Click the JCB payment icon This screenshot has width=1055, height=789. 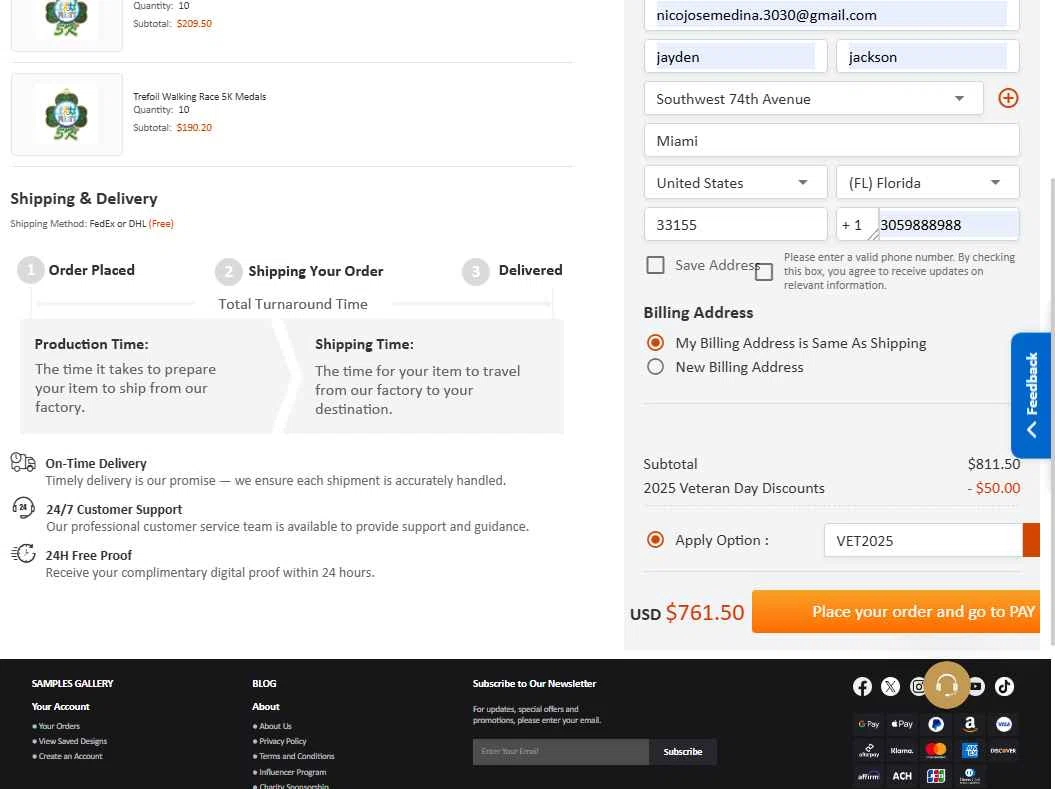[935, 776]
